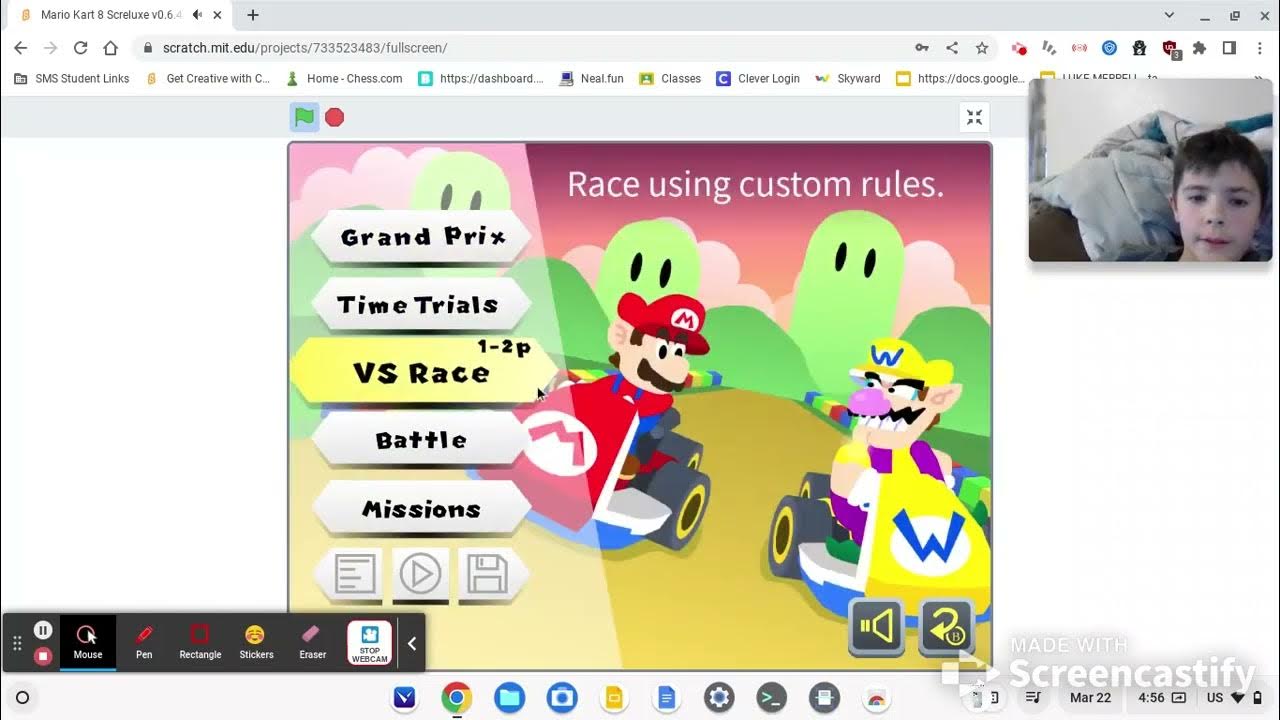Open the Extensions puzzle piece menu
1280x720 pixels.
[x=1200, y=48]
